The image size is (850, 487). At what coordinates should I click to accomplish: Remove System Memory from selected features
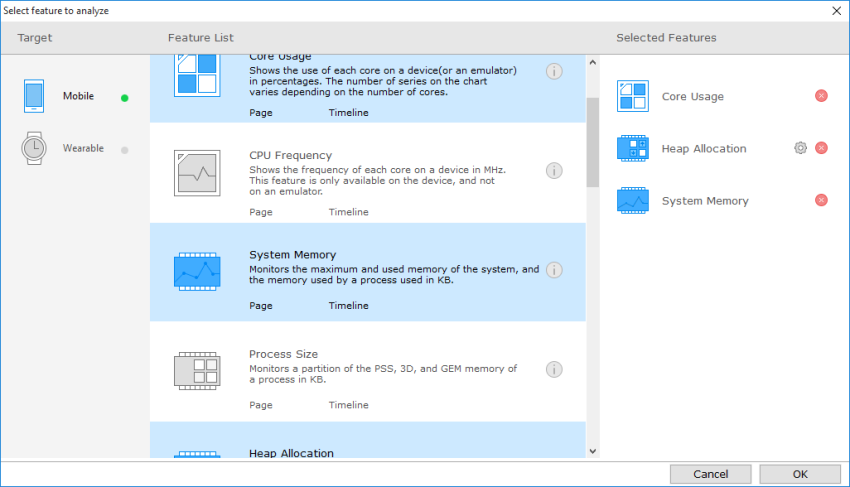(x=821, y=200)
